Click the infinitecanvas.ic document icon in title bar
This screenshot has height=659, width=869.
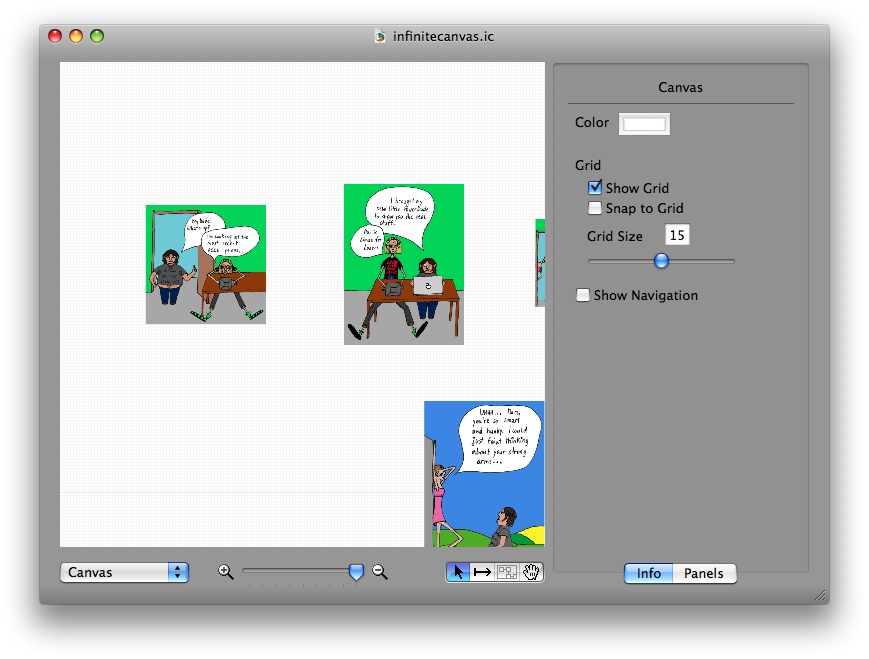[x=380, y=37]
